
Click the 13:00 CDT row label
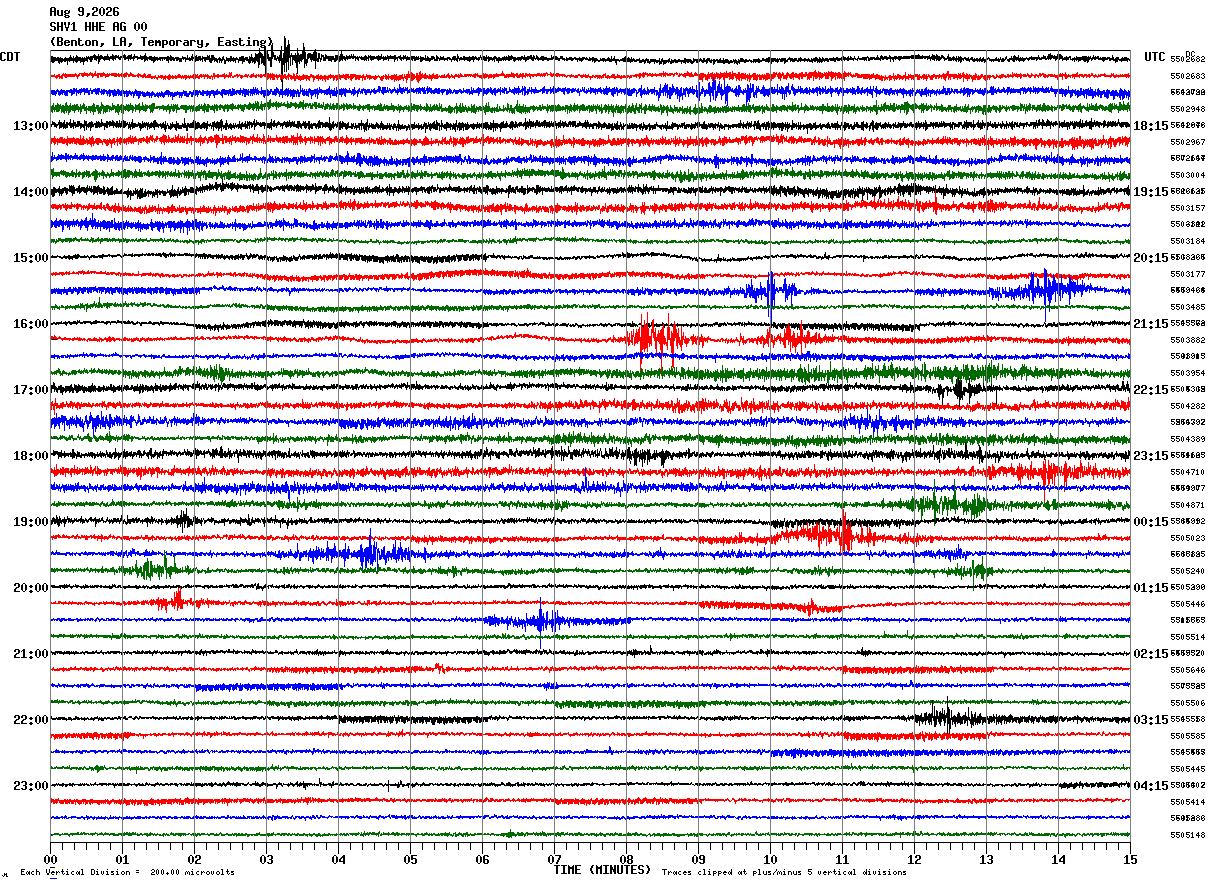(31, 125)
